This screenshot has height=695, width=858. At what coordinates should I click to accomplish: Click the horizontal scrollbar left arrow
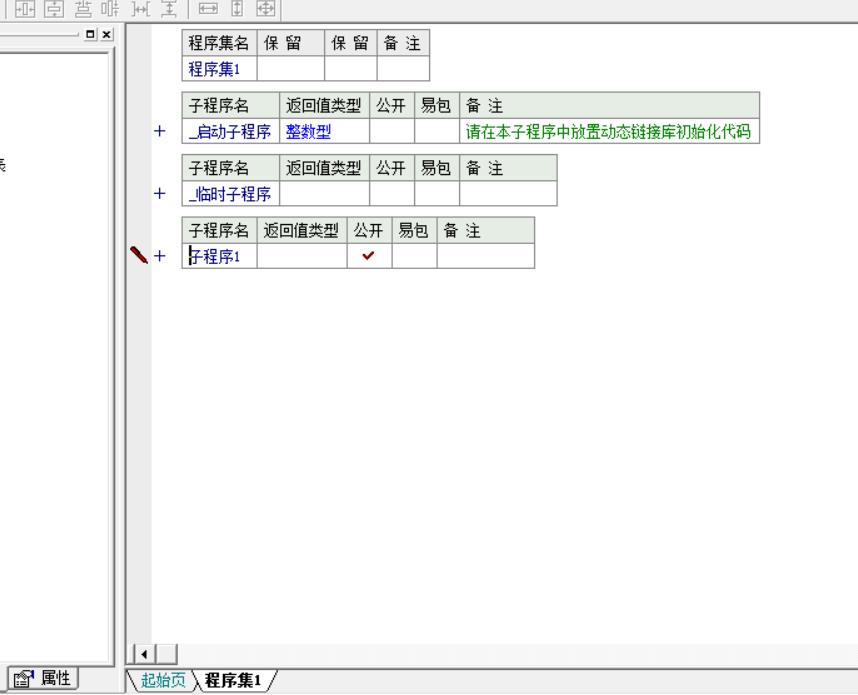[x=144, y=653]
